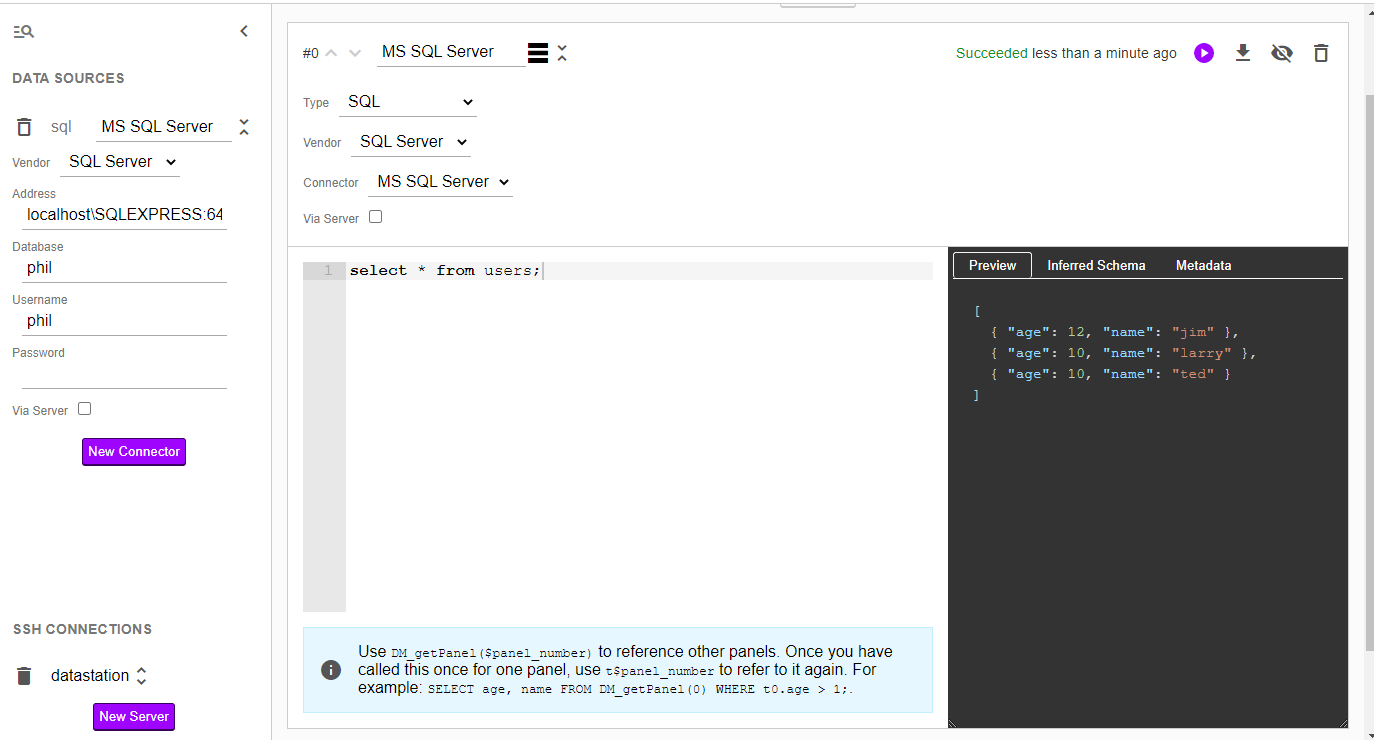Click the results pane resize grip

1342,723
